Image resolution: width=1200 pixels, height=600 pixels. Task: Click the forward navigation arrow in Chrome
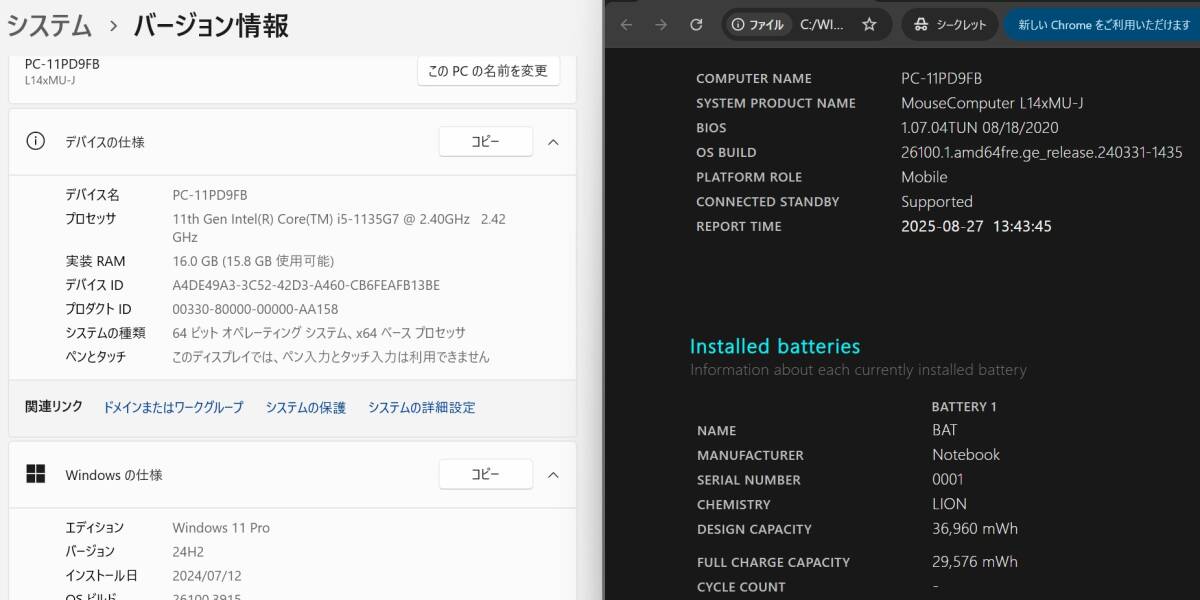click(661, 24)
